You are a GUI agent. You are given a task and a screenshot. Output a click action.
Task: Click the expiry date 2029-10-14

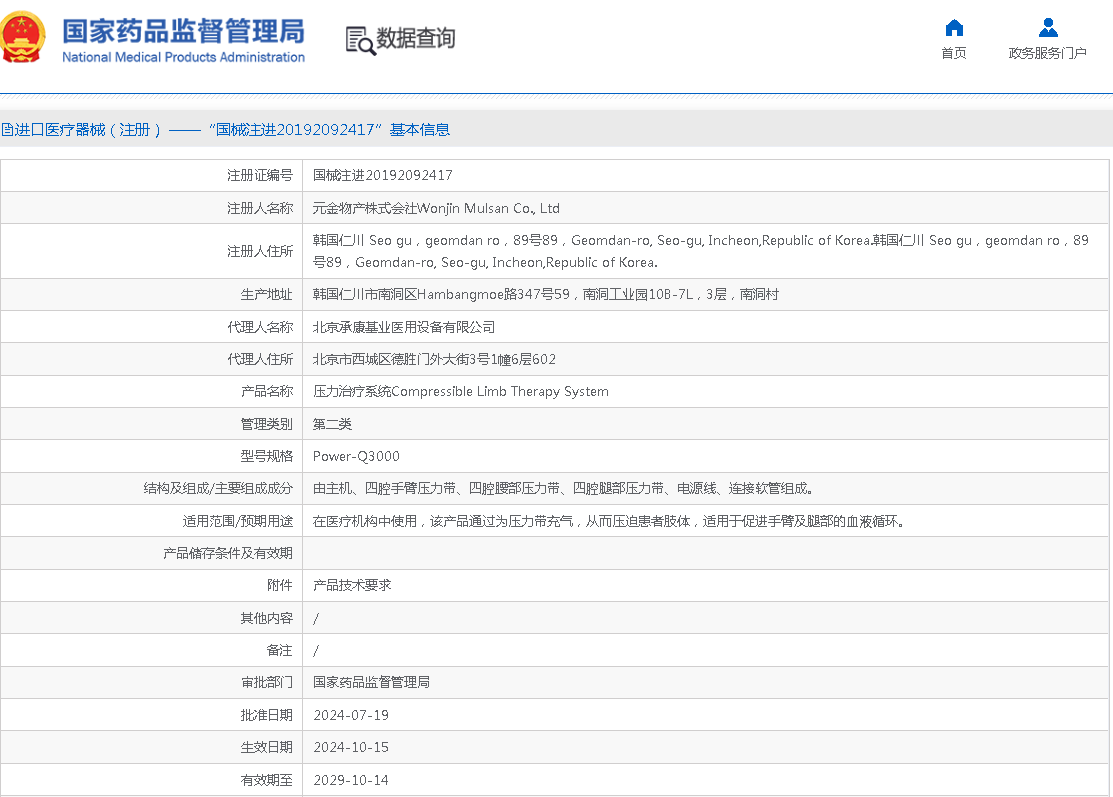coord(351,780)
